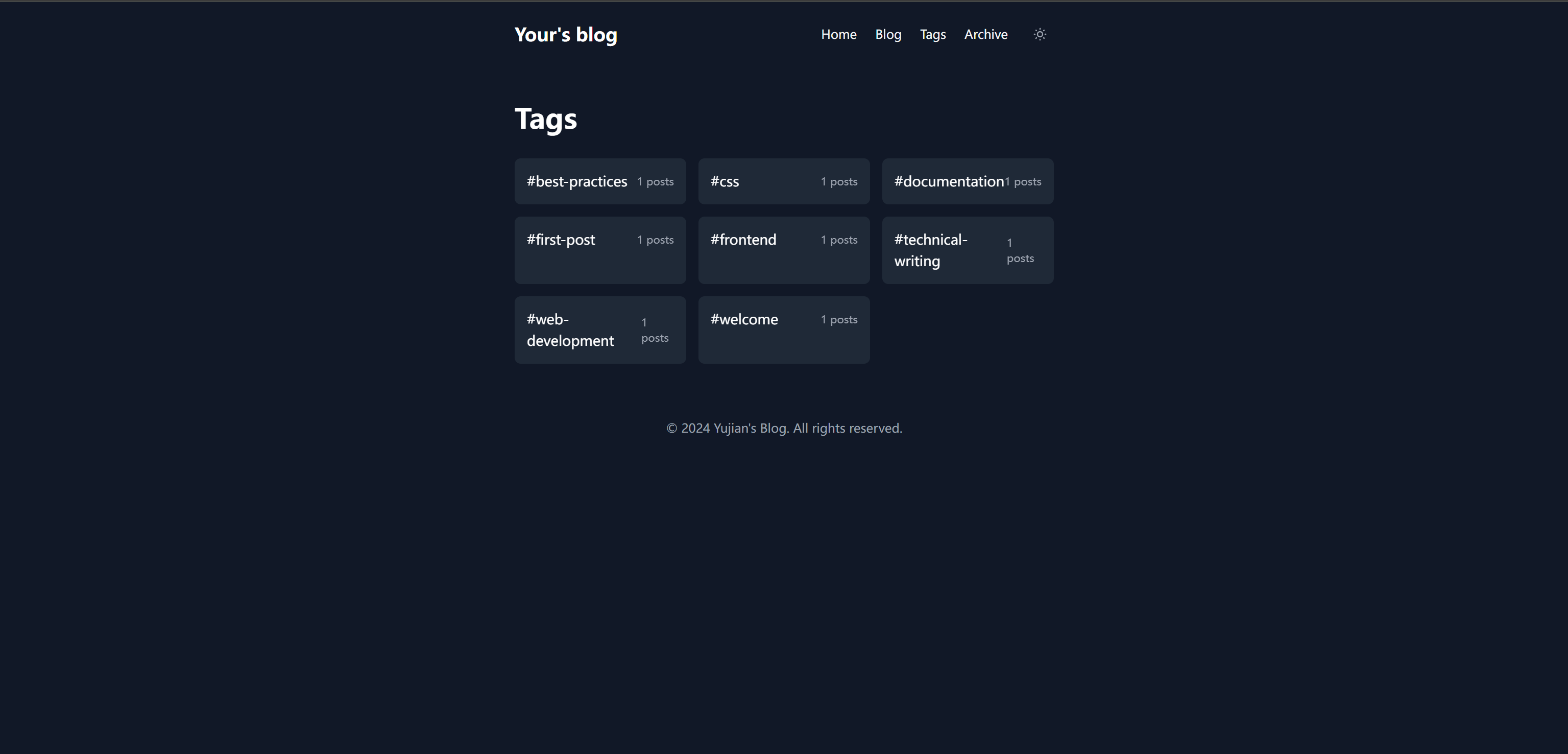Open the Home nav link

coord(838,34)
